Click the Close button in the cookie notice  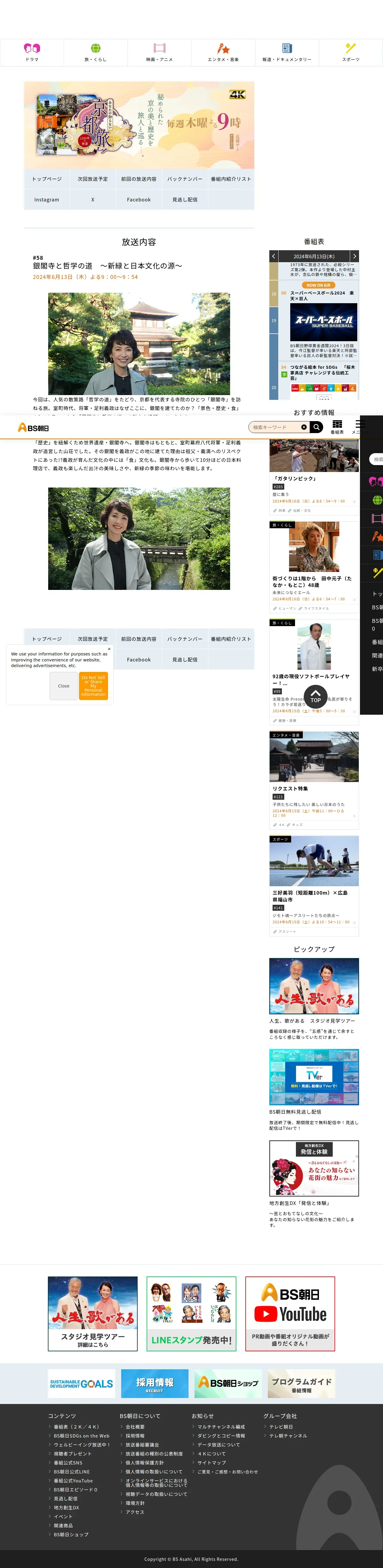(63, 686)
